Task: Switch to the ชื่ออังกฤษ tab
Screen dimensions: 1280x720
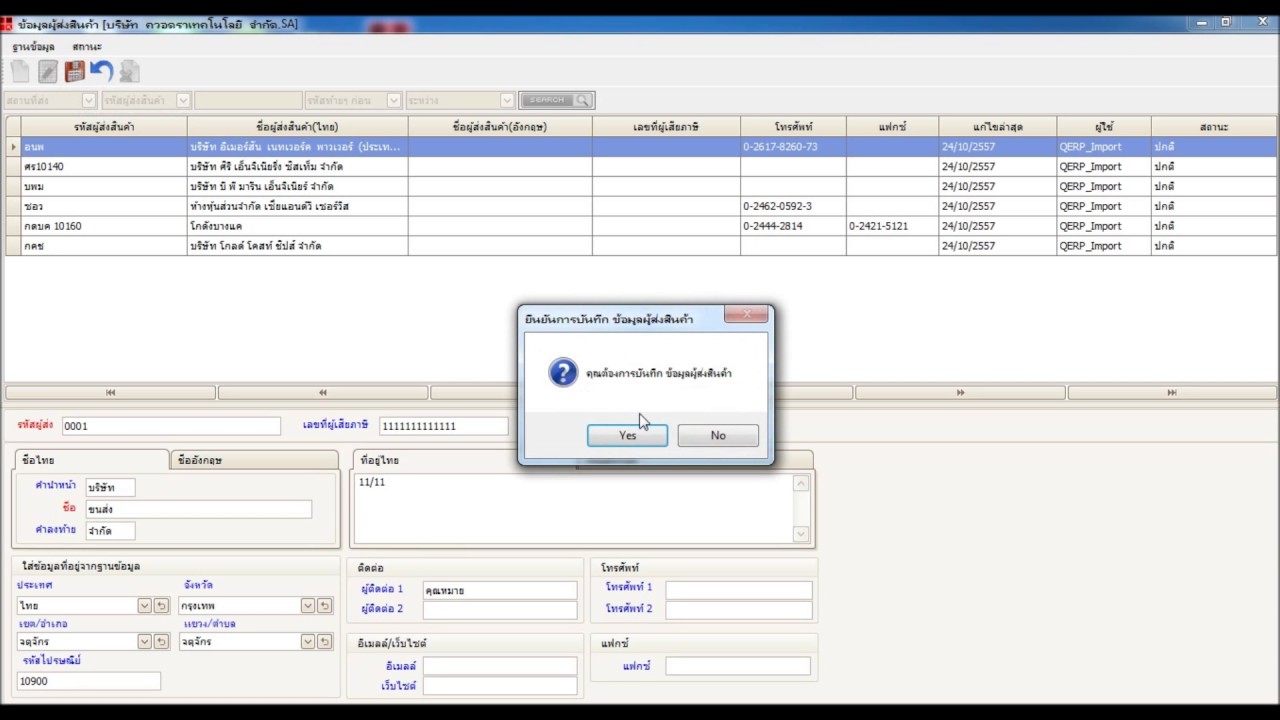Action: pos(255,460)
